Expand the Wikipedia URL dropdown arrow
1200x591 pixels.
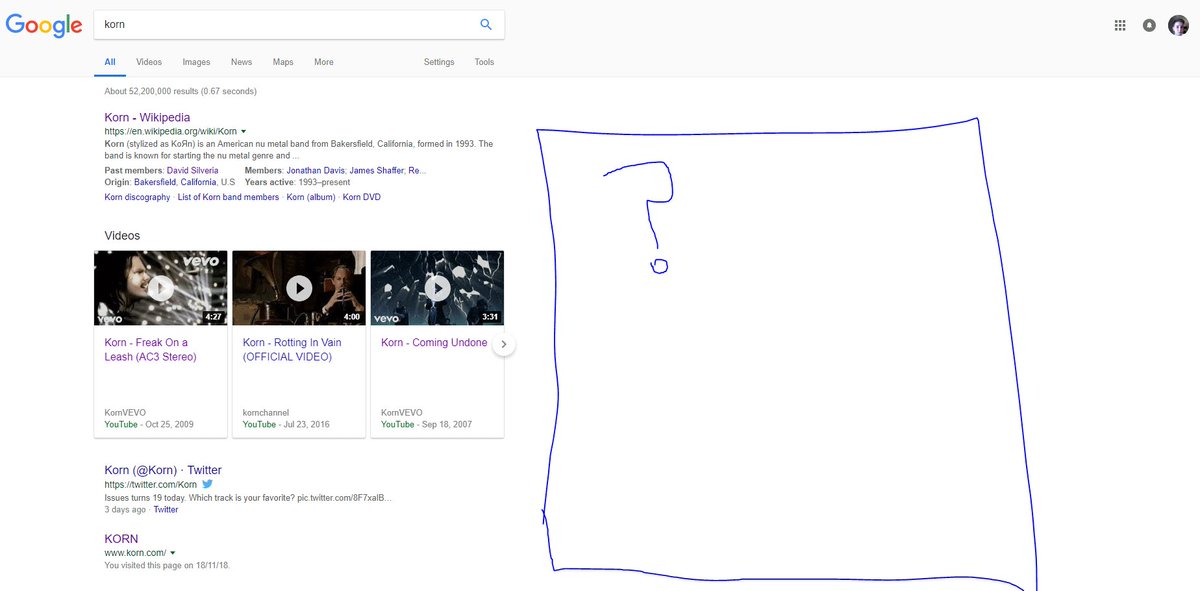click(243, 131)
